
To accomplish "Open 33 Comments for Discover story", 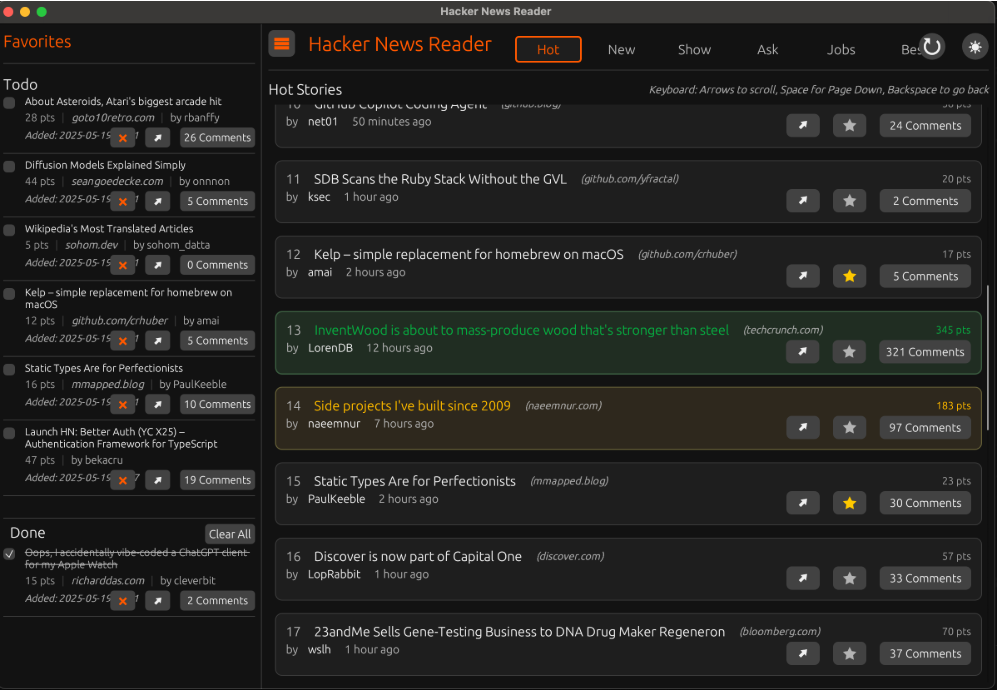I will tap(925, 578).
